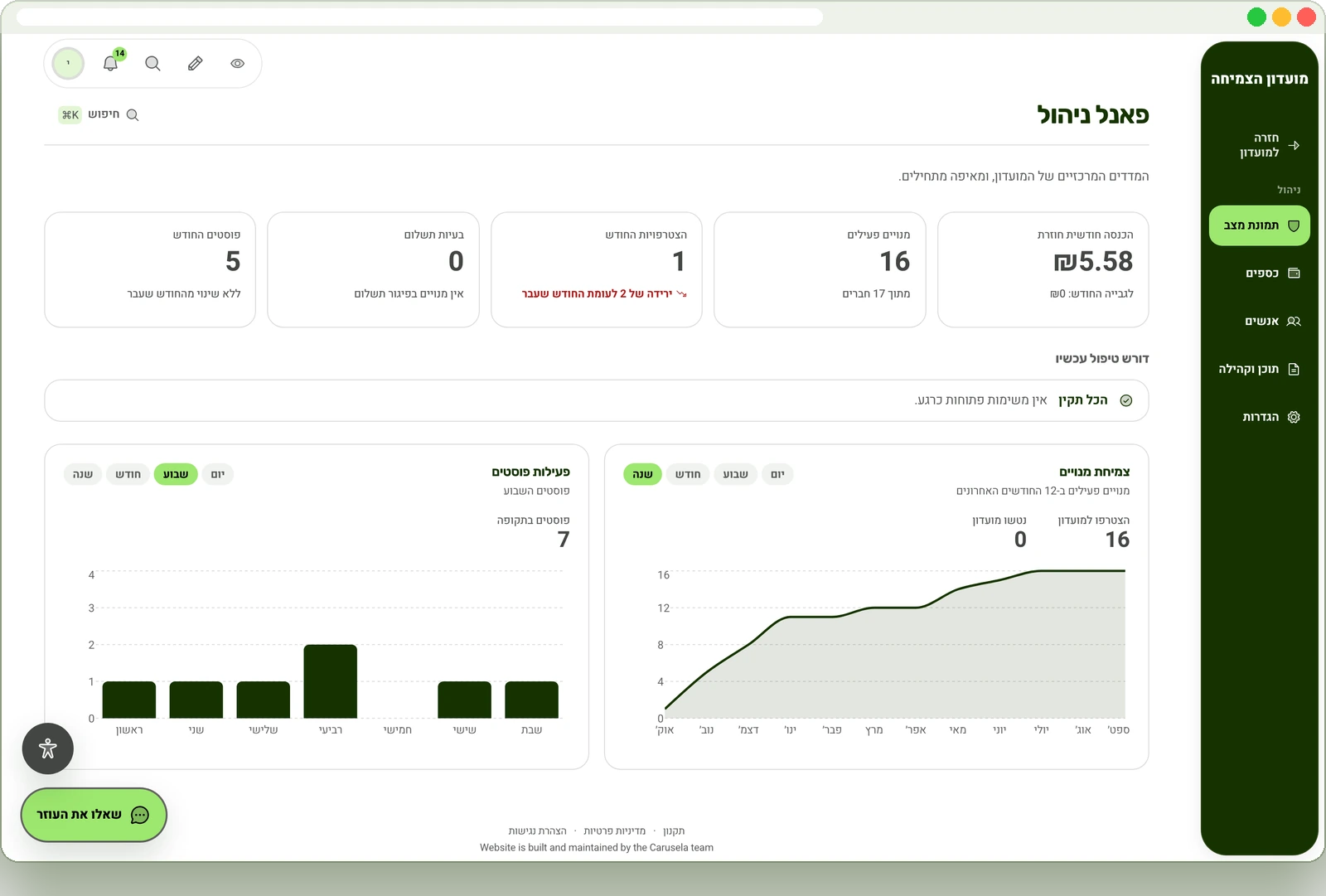Click the chat bubble icon in שאלו את העוזר

[x=140, y=815]
